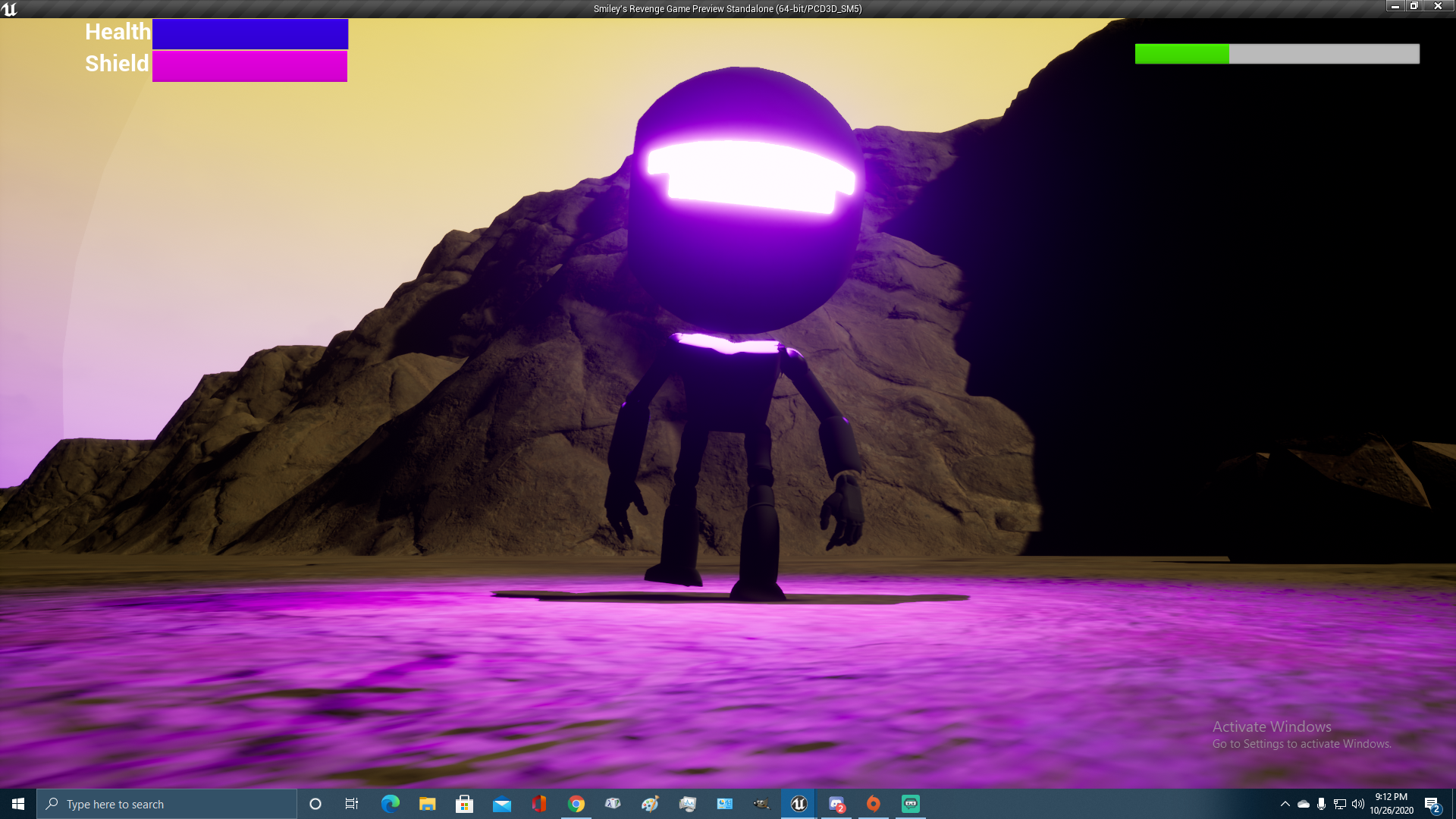Open Task View from the taskbar
The width and height of the screenshot is (1456, 819).
[350, 804]
